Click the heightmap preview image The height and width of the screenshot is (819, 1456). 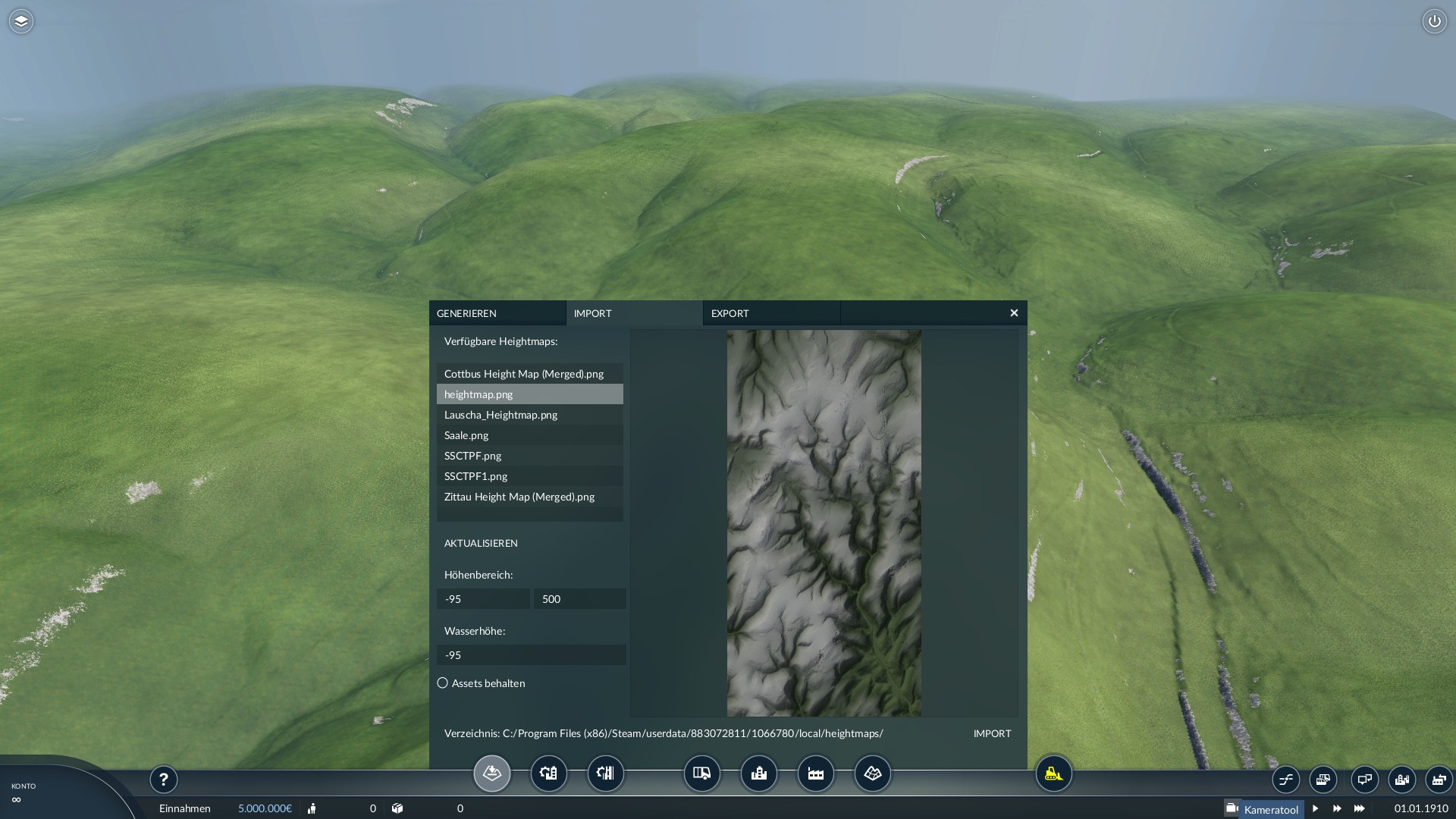pyautogui.click(x=824, y=523)
